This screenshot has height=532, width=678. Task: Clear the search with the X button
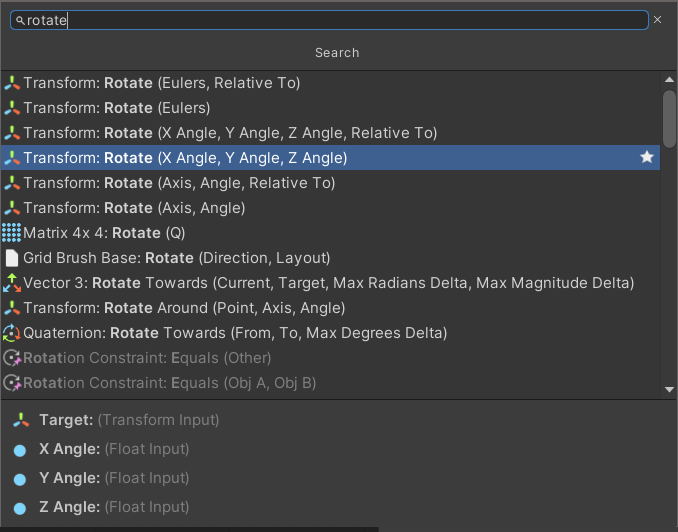(x=657, y=20)
